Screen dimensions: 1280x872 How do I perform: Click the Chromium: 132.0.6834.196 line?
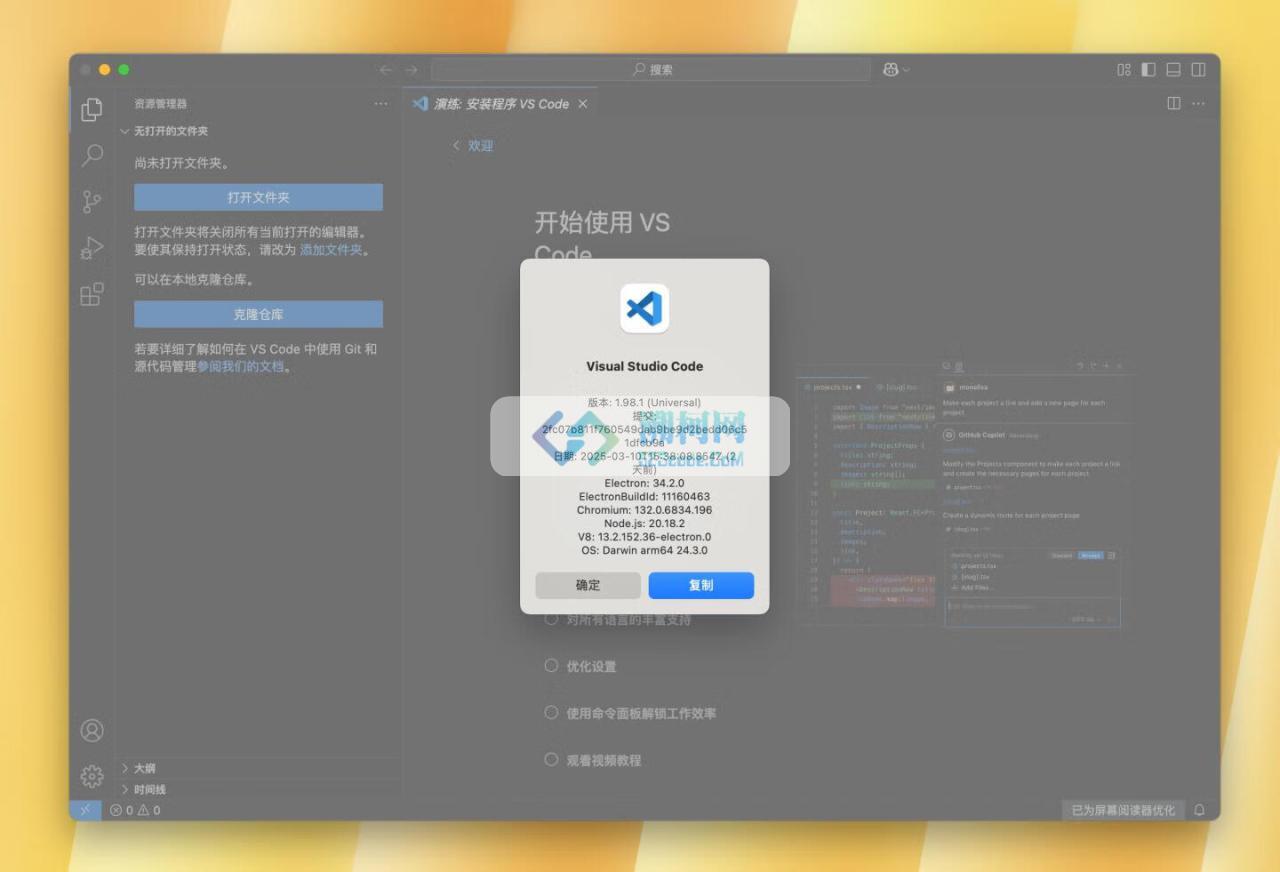pos(645,510)
